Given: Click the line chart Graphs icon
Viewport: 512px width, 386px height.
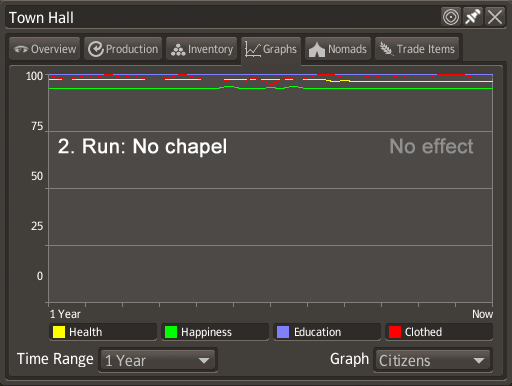Looking at the screenshot, I should click(x=253, y=49).
